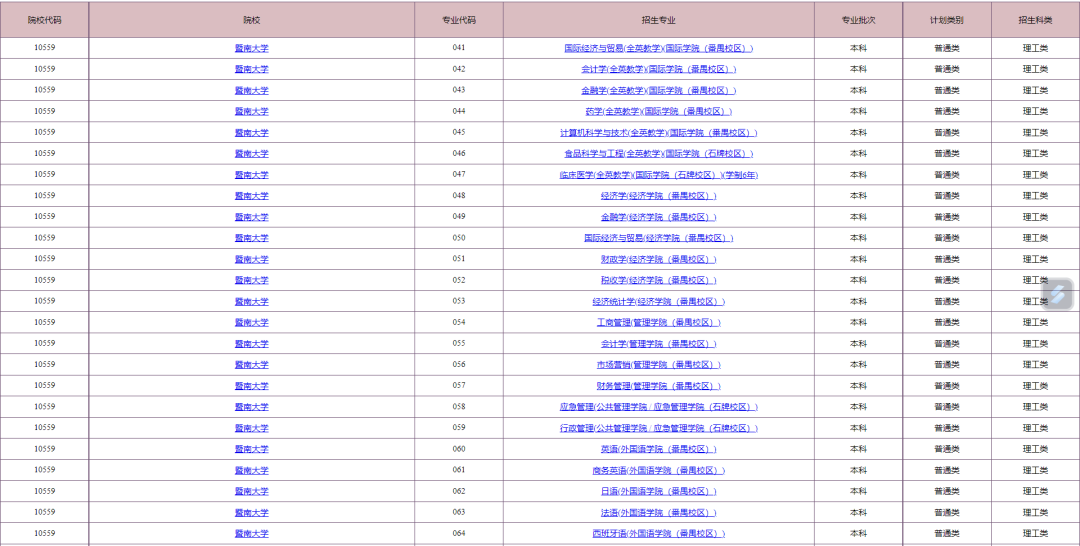Open 税收学(经济学院) major link
Viewport: 1080px width, 546px height.
coord(658,280)
